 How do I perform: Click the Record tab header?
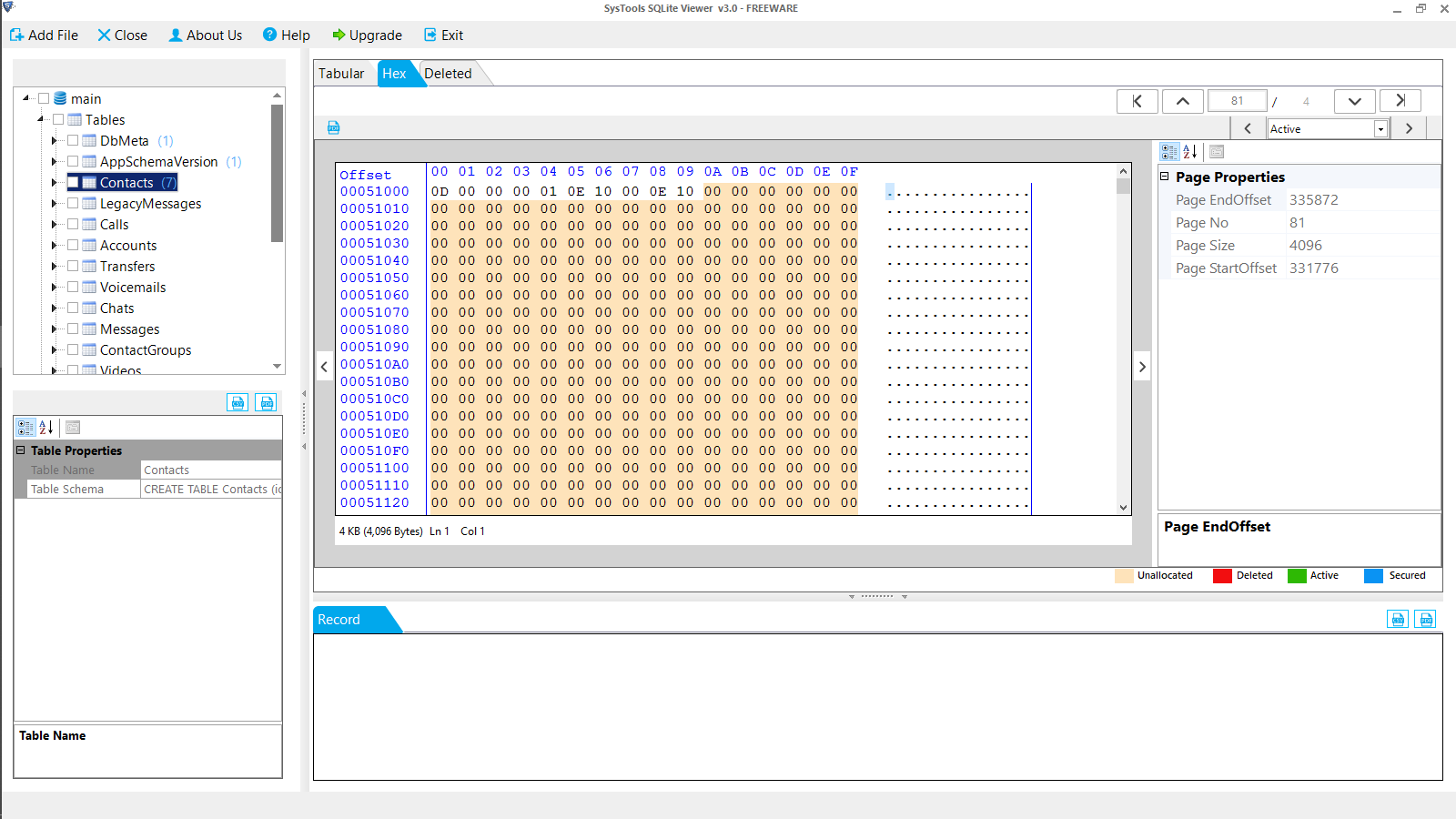click(339, 620)
